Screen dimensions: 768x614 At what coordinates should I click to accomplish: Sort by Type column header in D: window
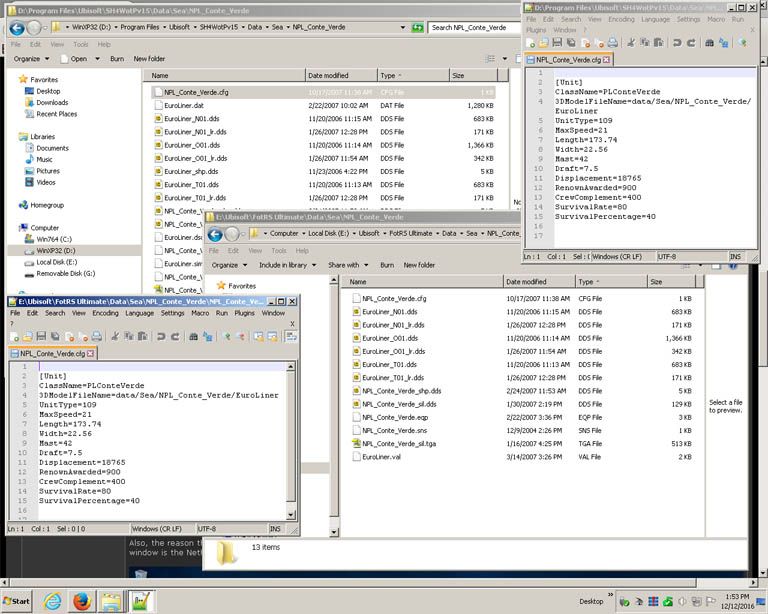(x=413, y=75)
